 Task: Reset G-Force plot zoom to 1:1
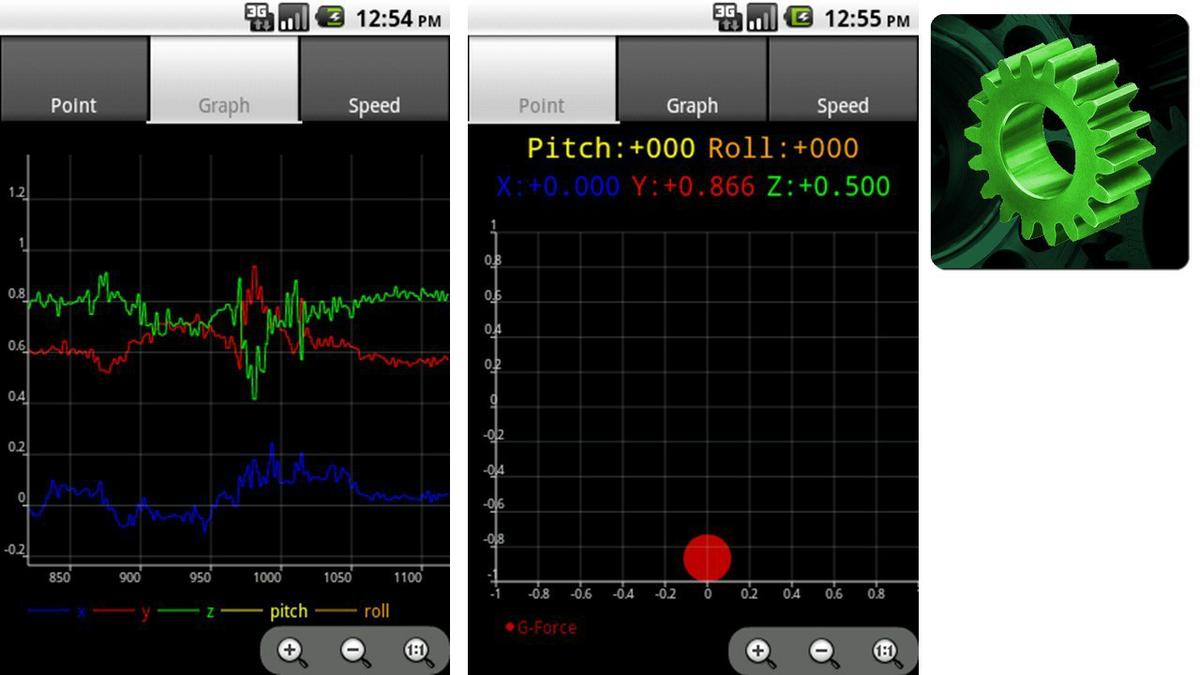point(886,652)
